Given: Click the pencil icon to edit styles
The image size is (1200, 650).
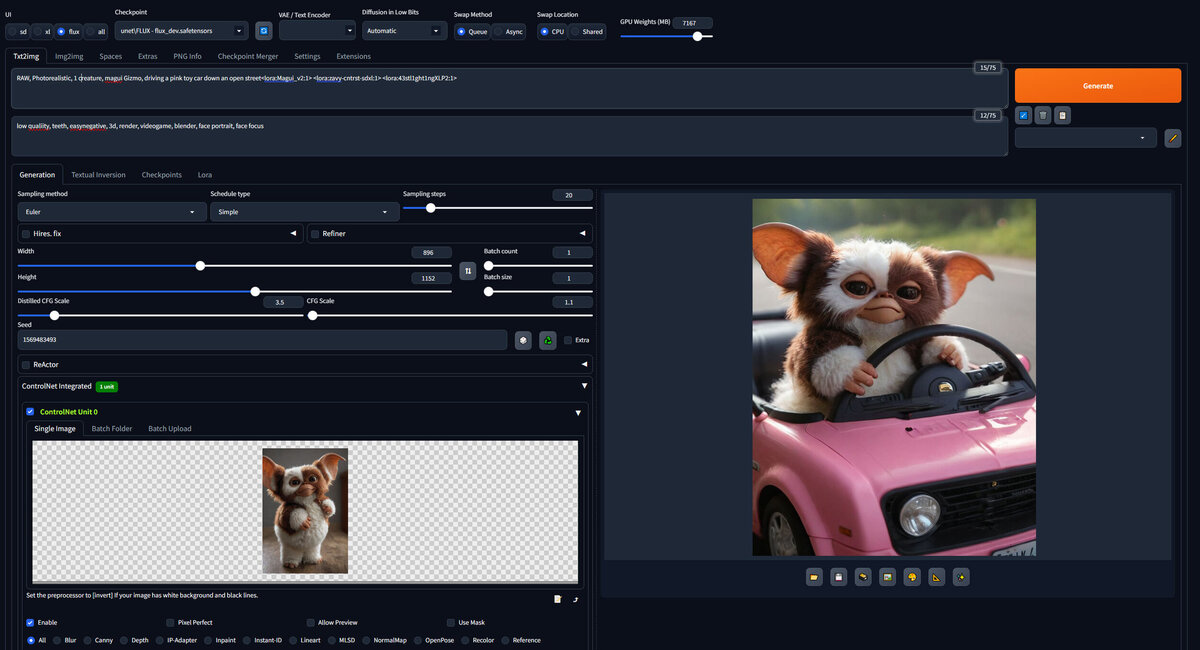Looking at the screenshot, I should coord(1172,139).
